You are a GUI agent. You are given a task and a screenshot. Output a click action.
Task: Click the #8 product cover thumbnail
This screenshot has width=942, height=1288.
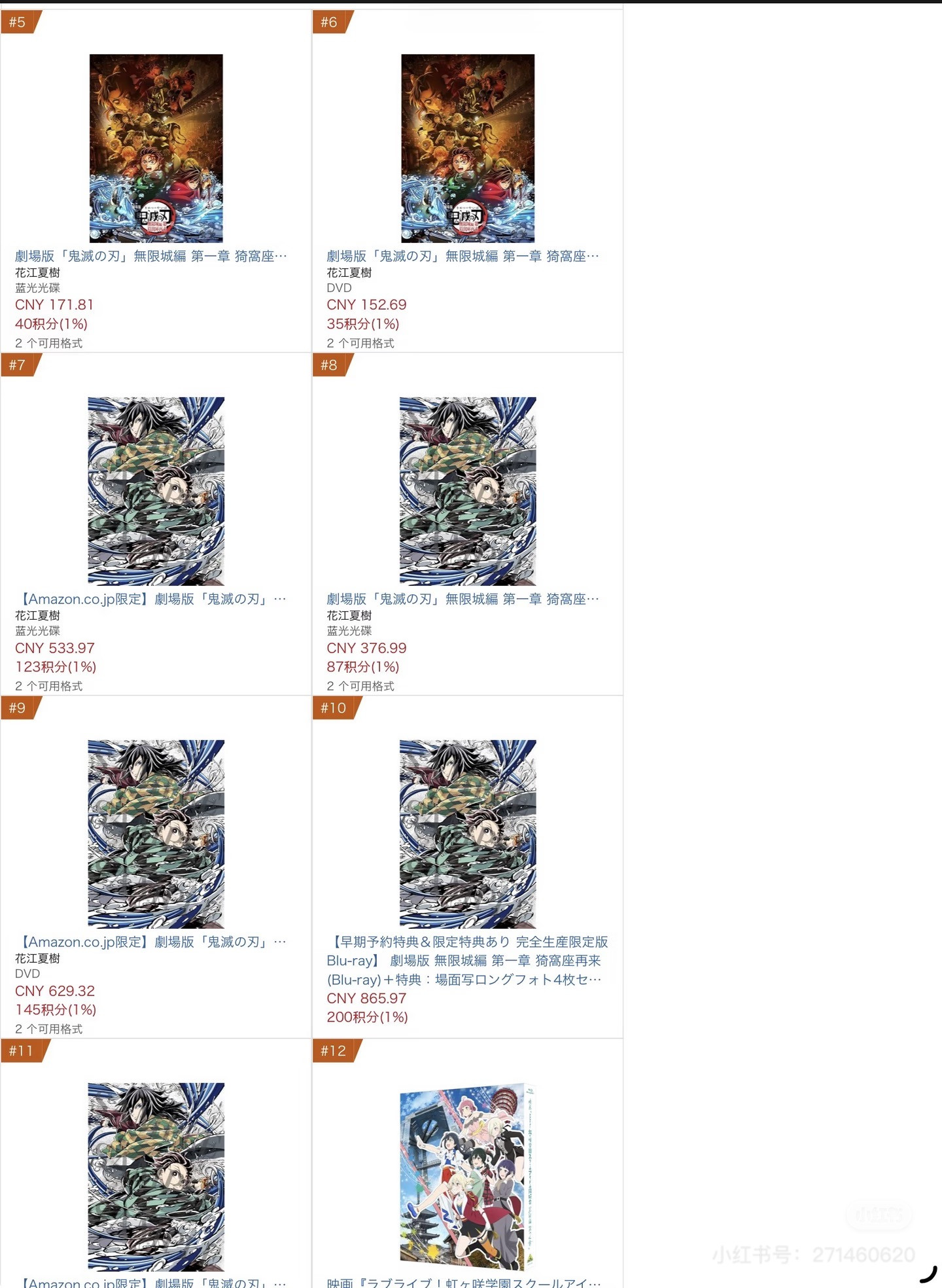468,492
